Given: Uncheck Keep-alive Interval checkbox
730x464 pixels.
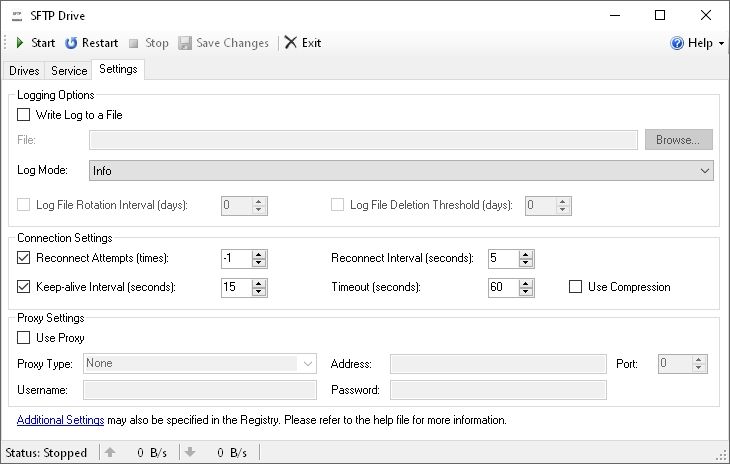Looking at the screenshot, I should (23, 286).
